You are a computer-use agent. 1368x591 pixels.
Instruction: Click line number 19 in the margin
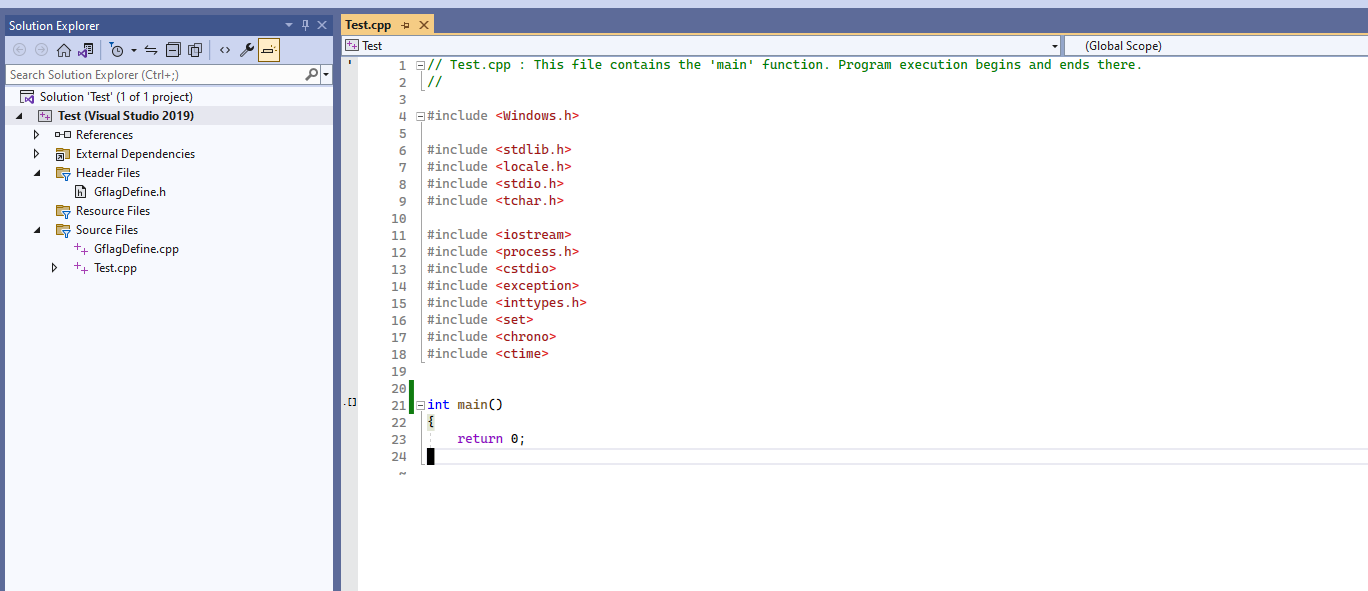point(399,371)
